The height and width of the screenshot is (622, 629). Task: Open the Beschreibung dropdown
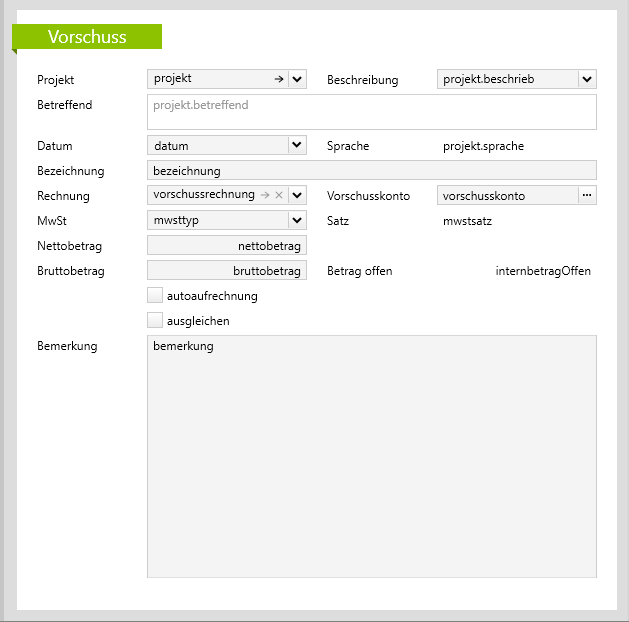click(587, 79)
